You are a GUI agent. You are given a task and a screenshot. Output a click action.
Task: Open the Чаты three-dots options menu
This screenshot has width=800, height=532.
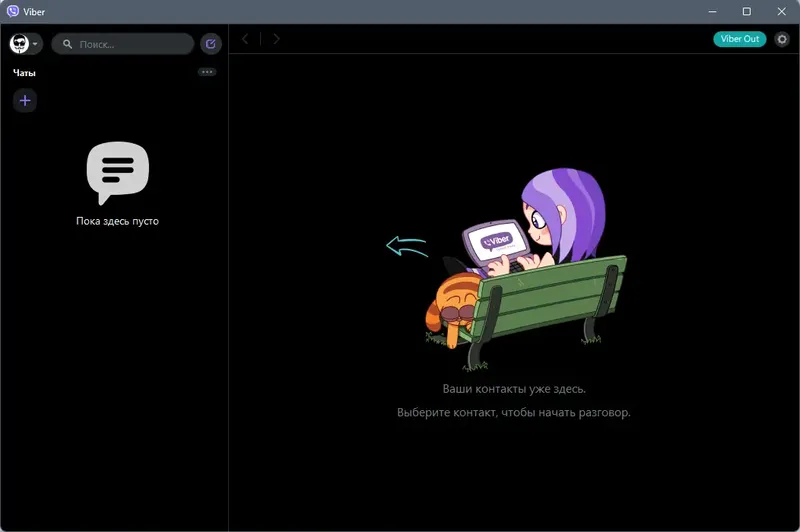[x=207, y=72]
